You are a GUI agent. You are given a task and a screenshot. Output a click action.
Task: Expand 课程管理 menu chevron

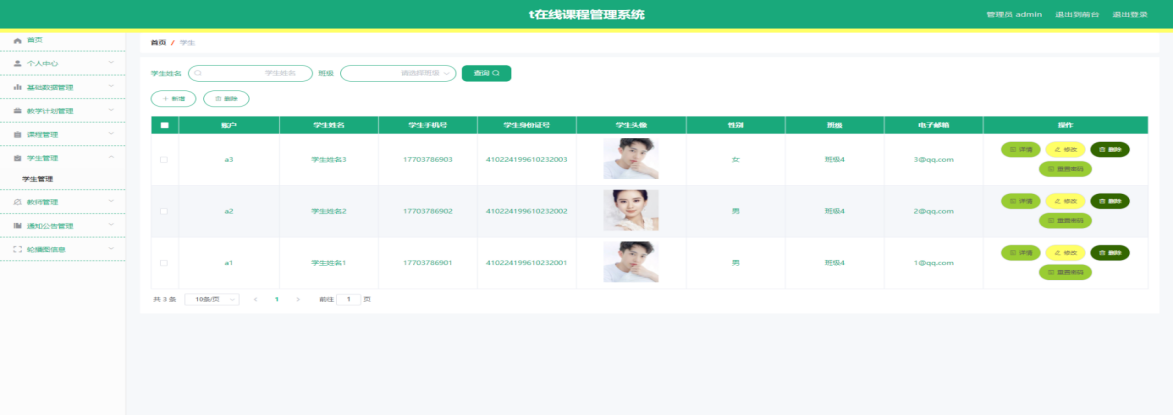click(x=111, y=134)
